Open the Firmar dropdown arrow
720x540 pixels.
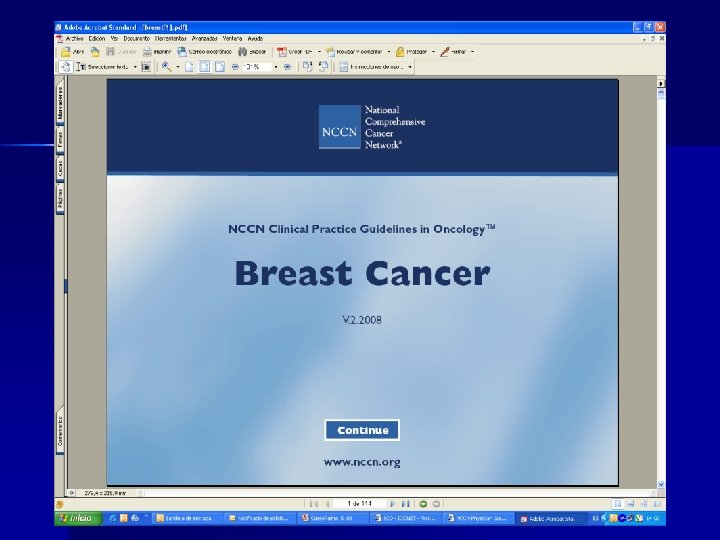pyautogui.click(x=472, y=52)
